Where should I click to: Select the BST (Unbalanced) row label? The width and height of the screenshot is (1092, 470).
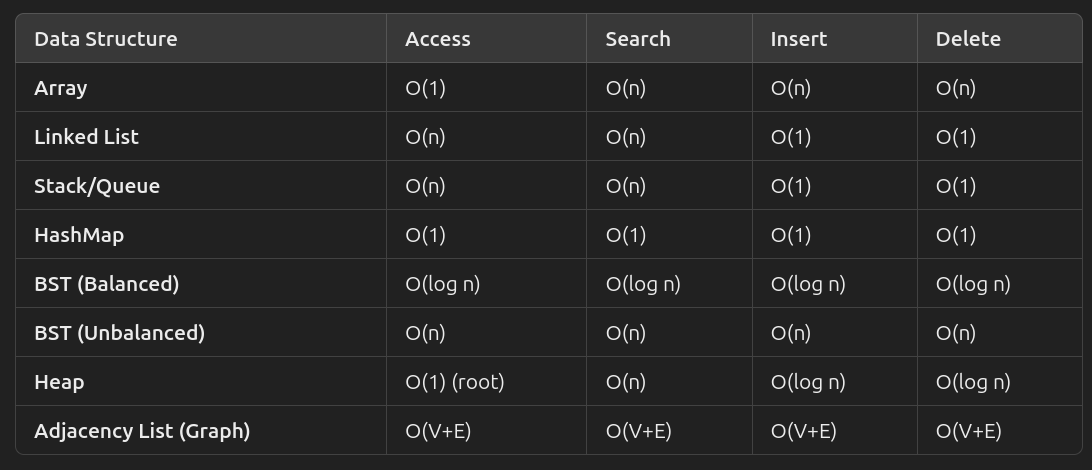(119, 333)
